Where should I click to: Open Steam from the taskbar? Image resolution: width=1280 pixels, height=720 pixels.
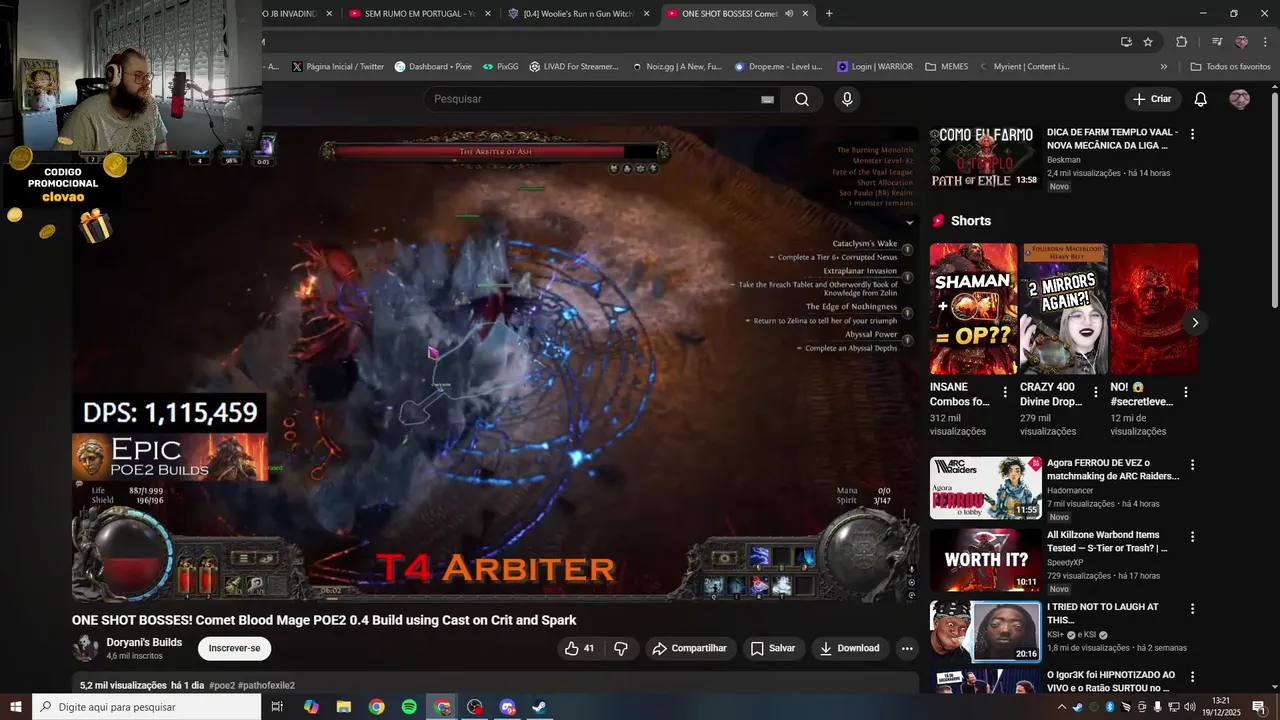click(x=538, y=707)
